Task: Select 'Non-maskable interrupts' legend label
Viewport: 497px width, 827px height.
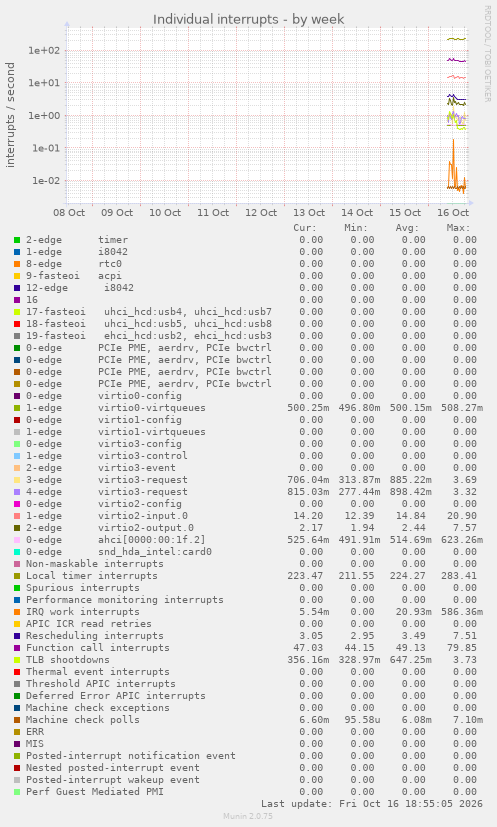Action: (x=95, y=564)
